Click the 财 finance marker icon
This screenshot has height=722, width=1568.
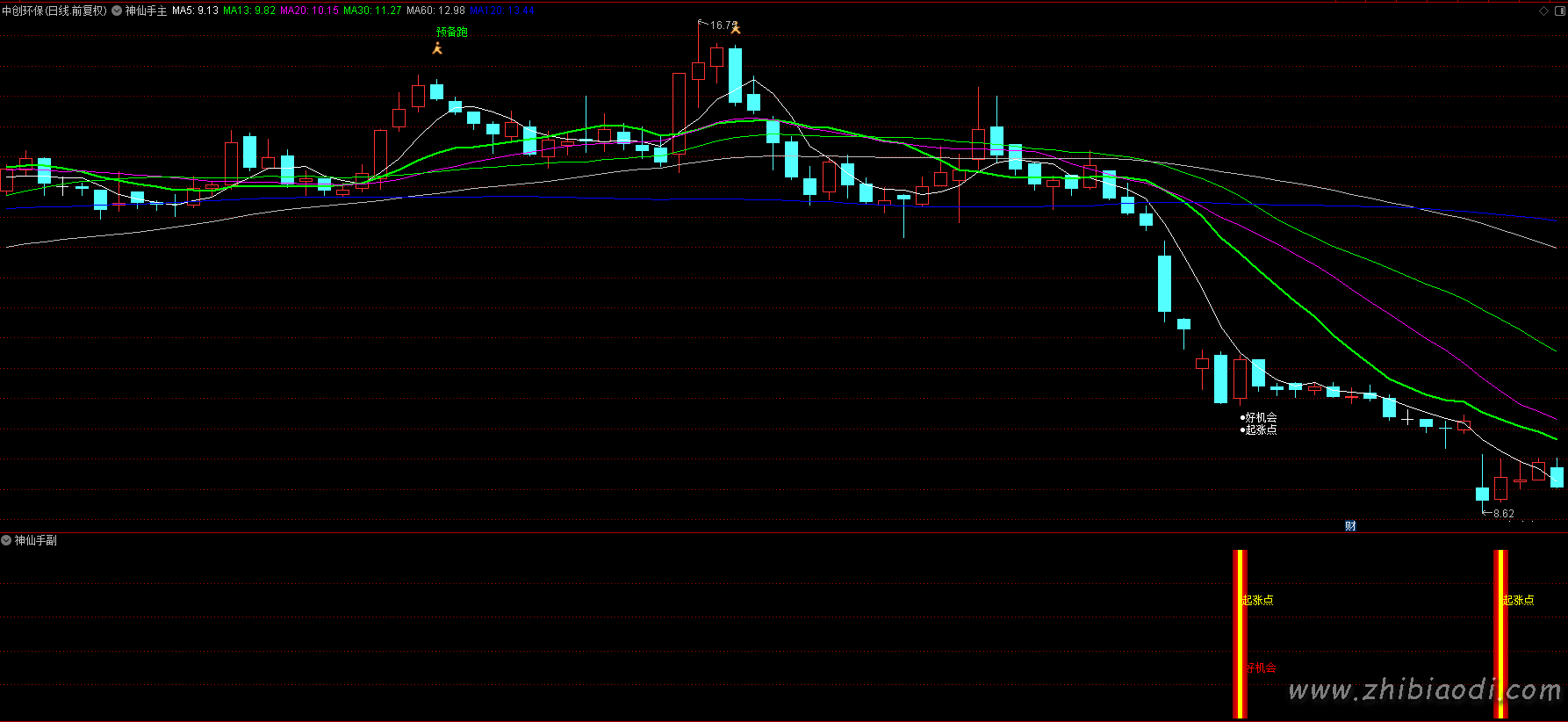tap(1350, 525)
